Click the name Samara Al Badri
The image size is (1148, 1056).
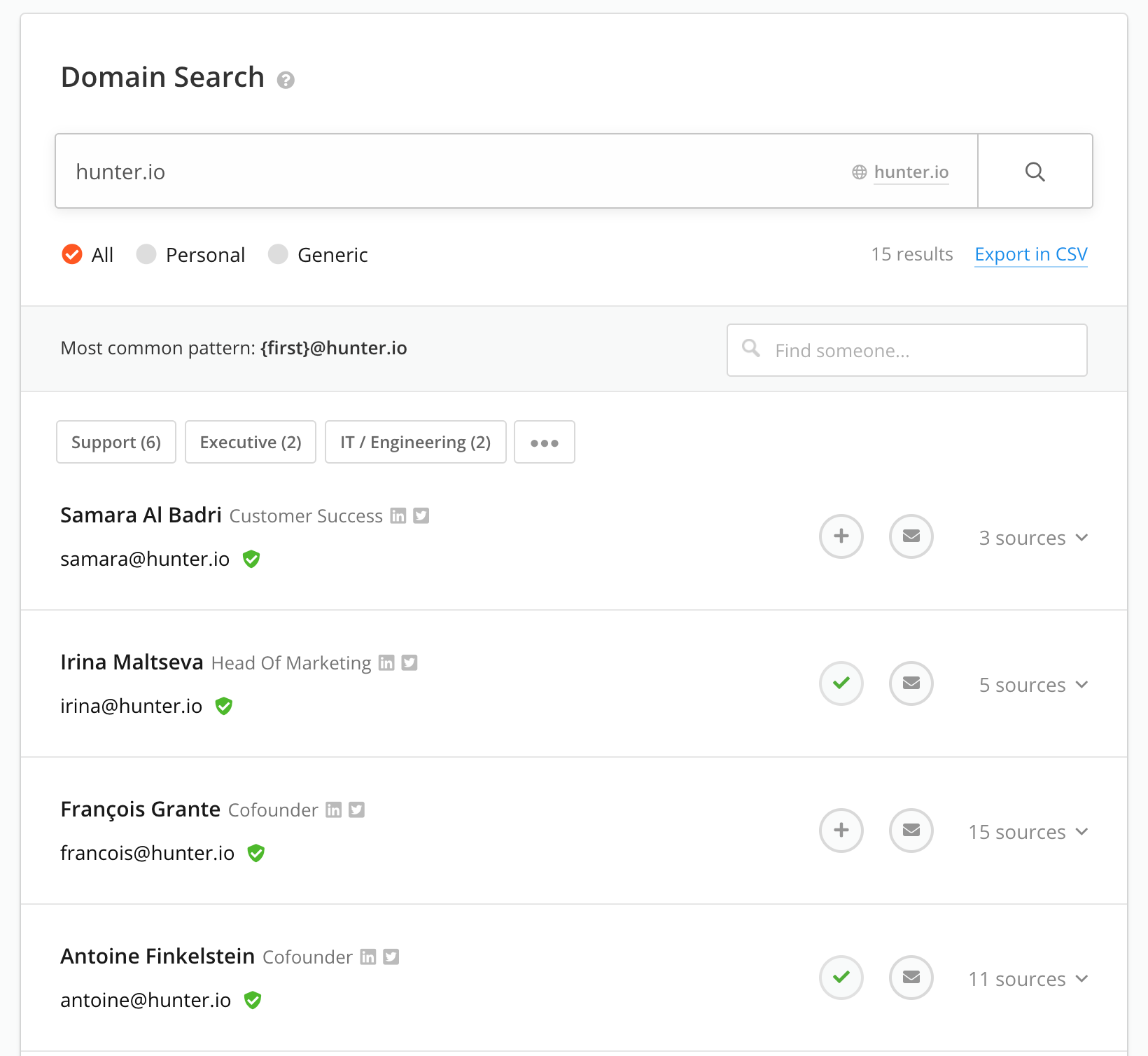pyautogui.click(x=141, y=515)
